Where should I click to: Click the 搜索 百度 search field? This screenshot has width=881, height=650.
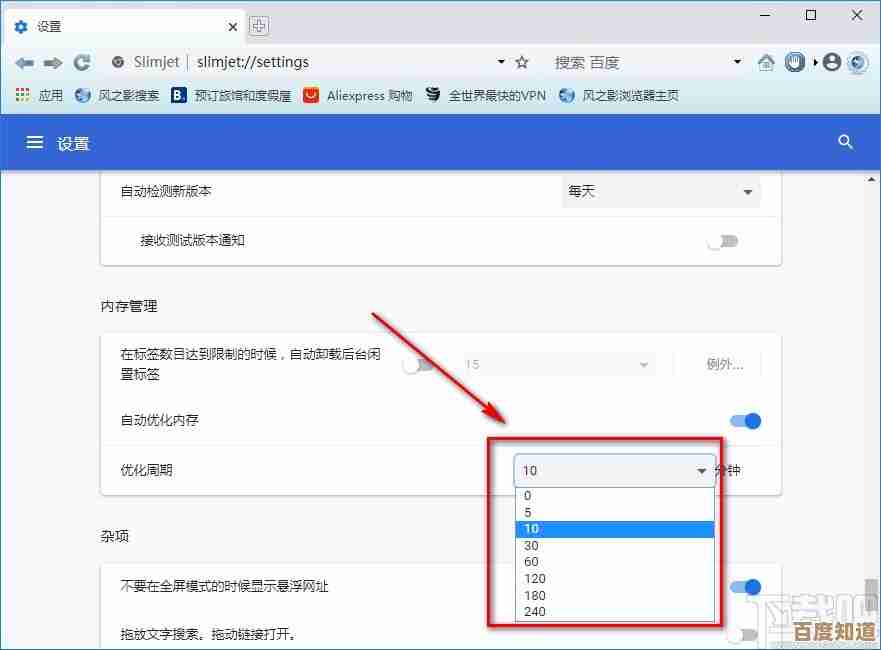pos(640,62)
